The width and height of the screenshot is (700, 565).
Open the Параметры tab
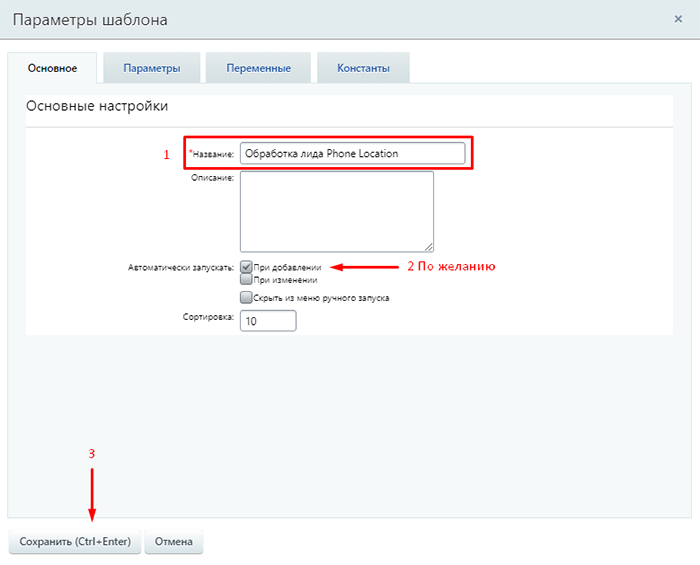[x=152, y=68]
